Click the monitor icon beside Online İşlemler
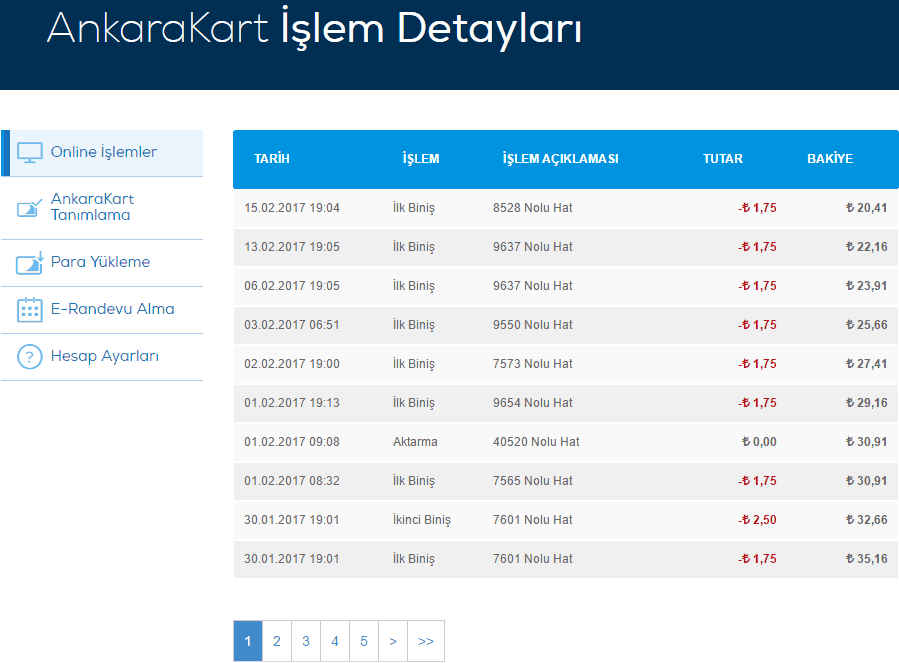This screenshot has width=899, height=663. tap(30, 153)
